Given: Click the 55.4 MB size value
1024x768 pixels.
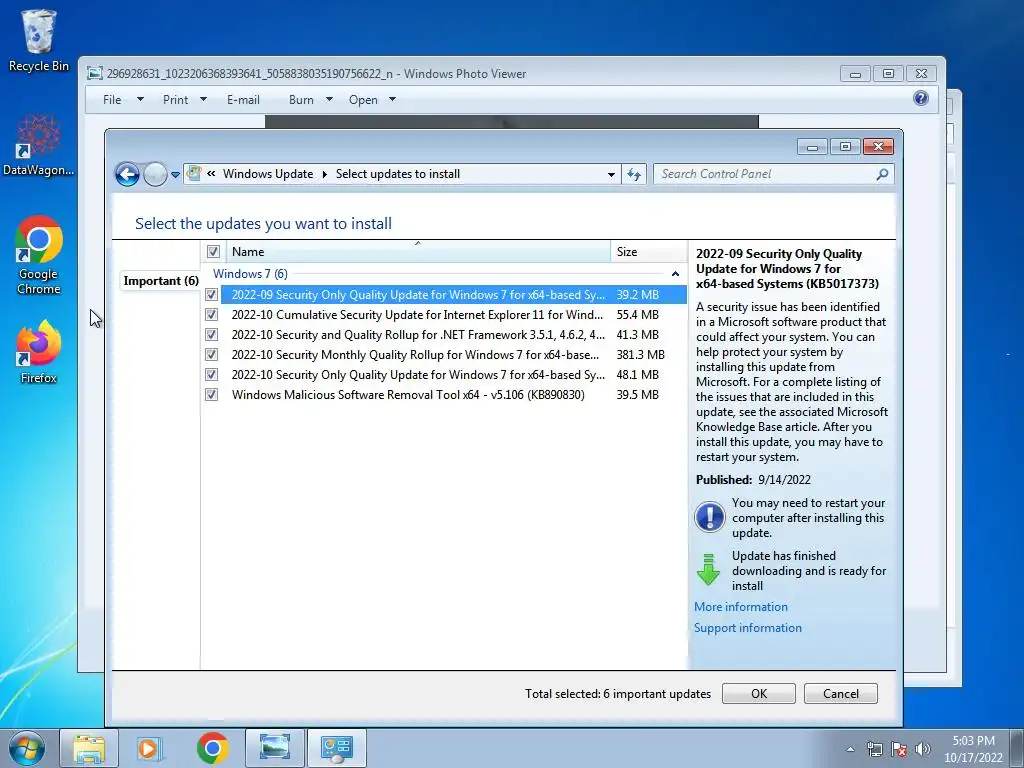Looking at the screenshot, I should [637, 315].
